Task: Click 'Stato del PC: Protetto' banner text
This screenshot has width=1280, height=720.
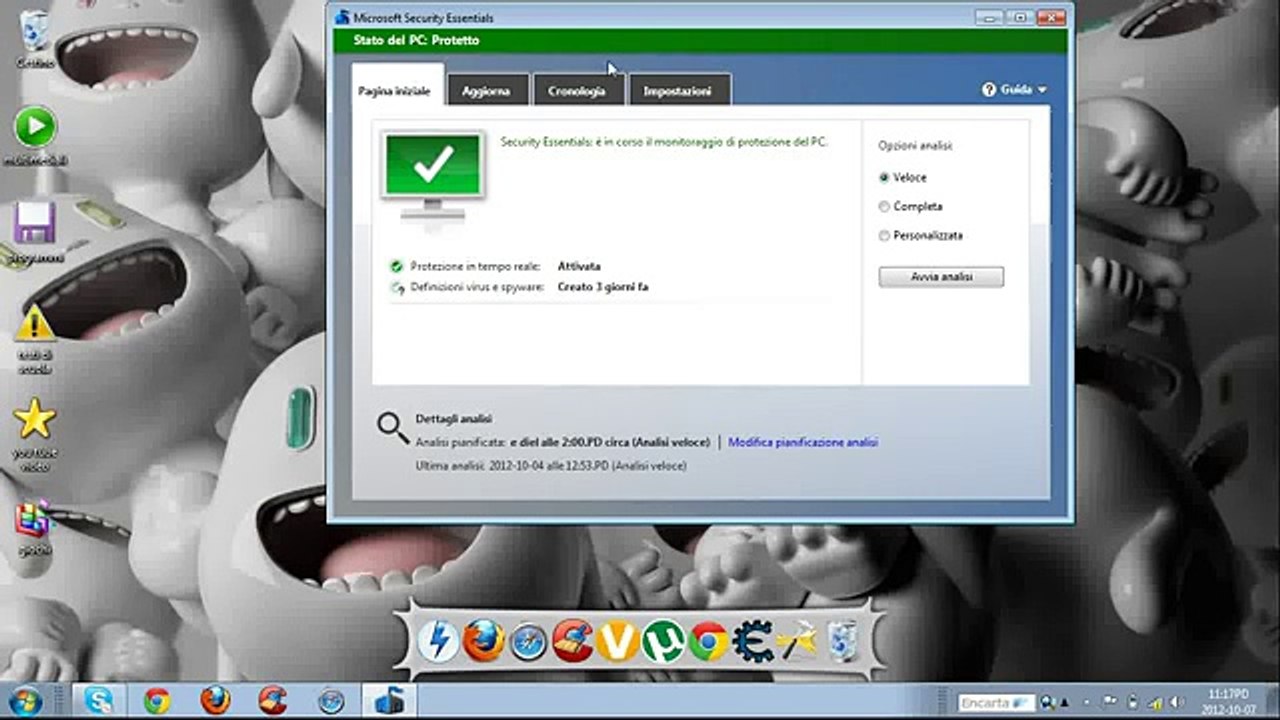Action: coord(416,40)
